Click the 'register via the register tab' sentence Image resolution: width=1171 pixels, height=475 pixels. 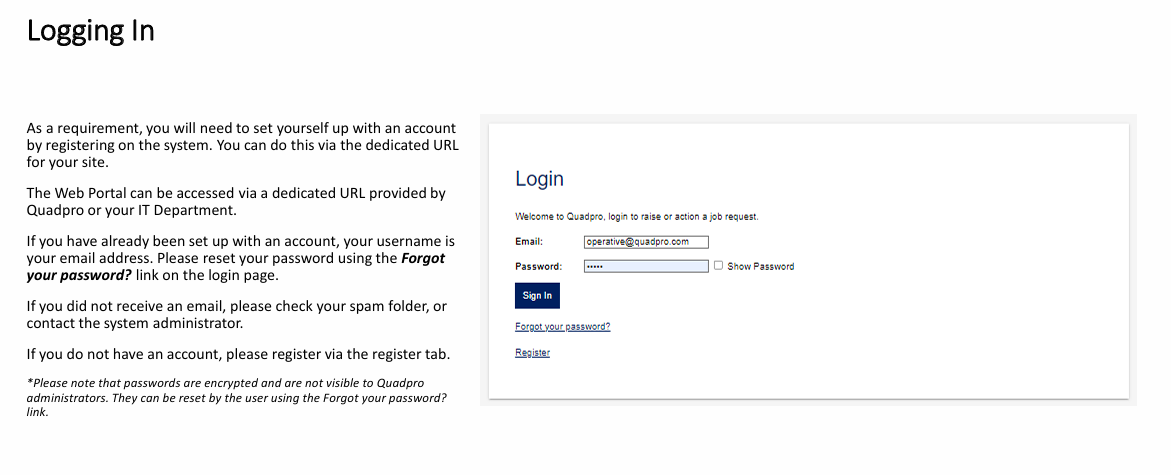(238, 354)
